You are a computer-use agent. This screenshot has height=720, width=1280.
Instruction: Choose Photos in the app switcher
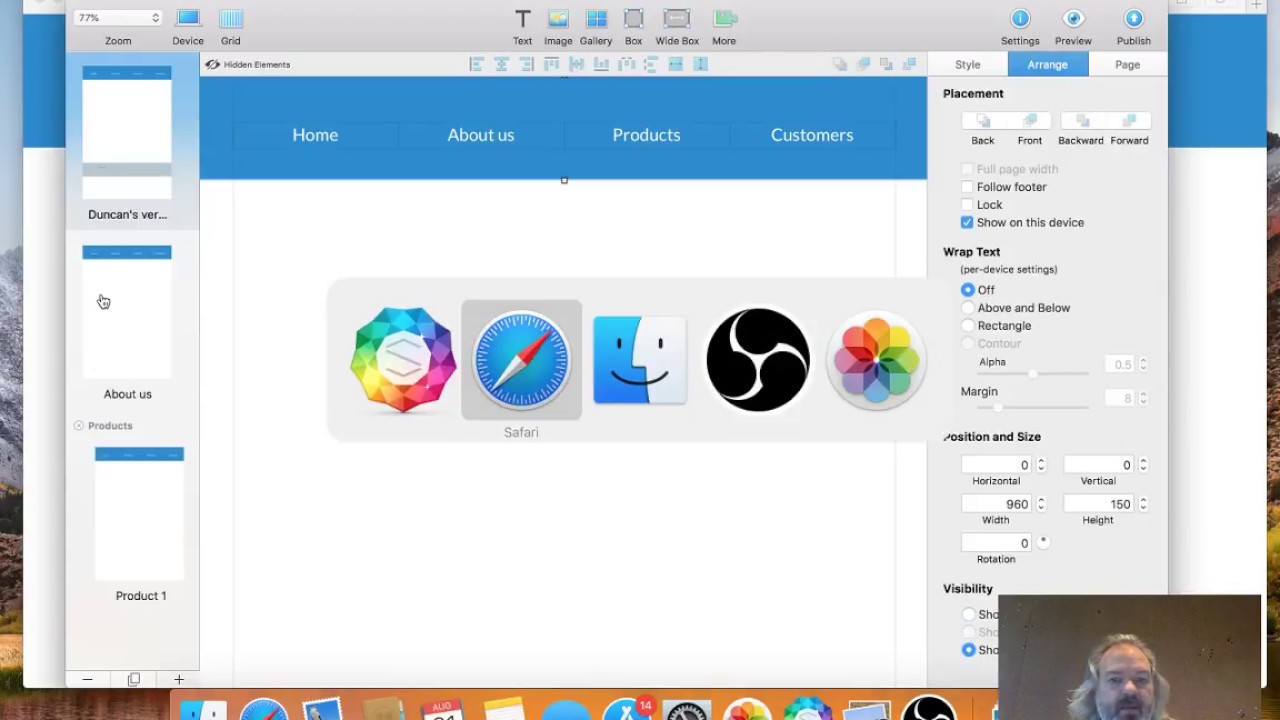click(876, 360)
